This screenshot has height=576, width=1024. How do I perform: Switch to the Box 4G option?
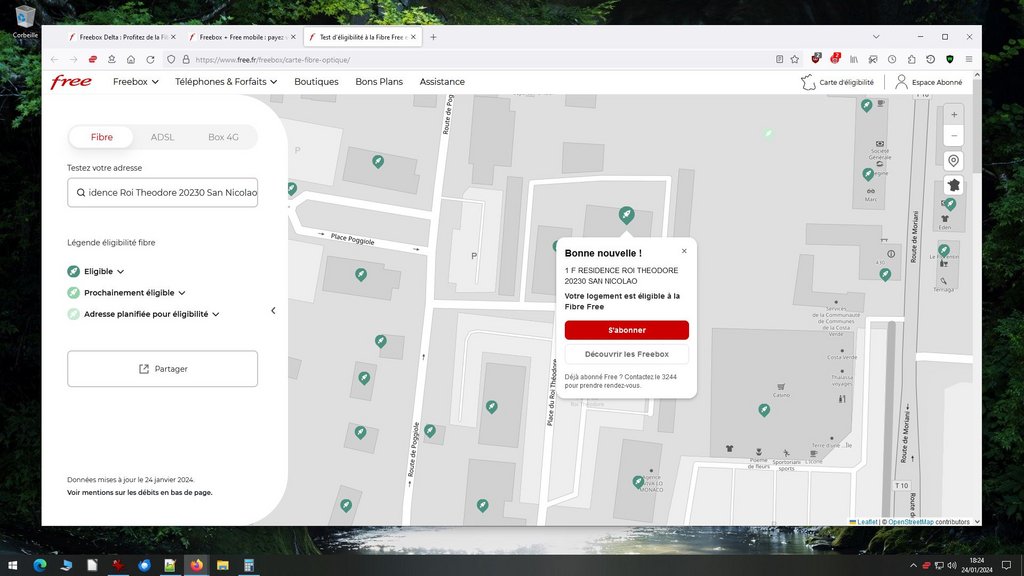coord(223,137)
